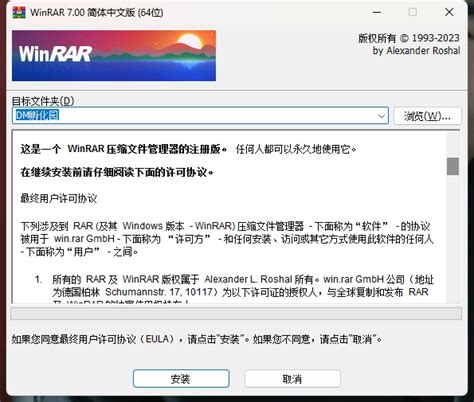Minimize the WinRAR installer window

tap(377, 12)
